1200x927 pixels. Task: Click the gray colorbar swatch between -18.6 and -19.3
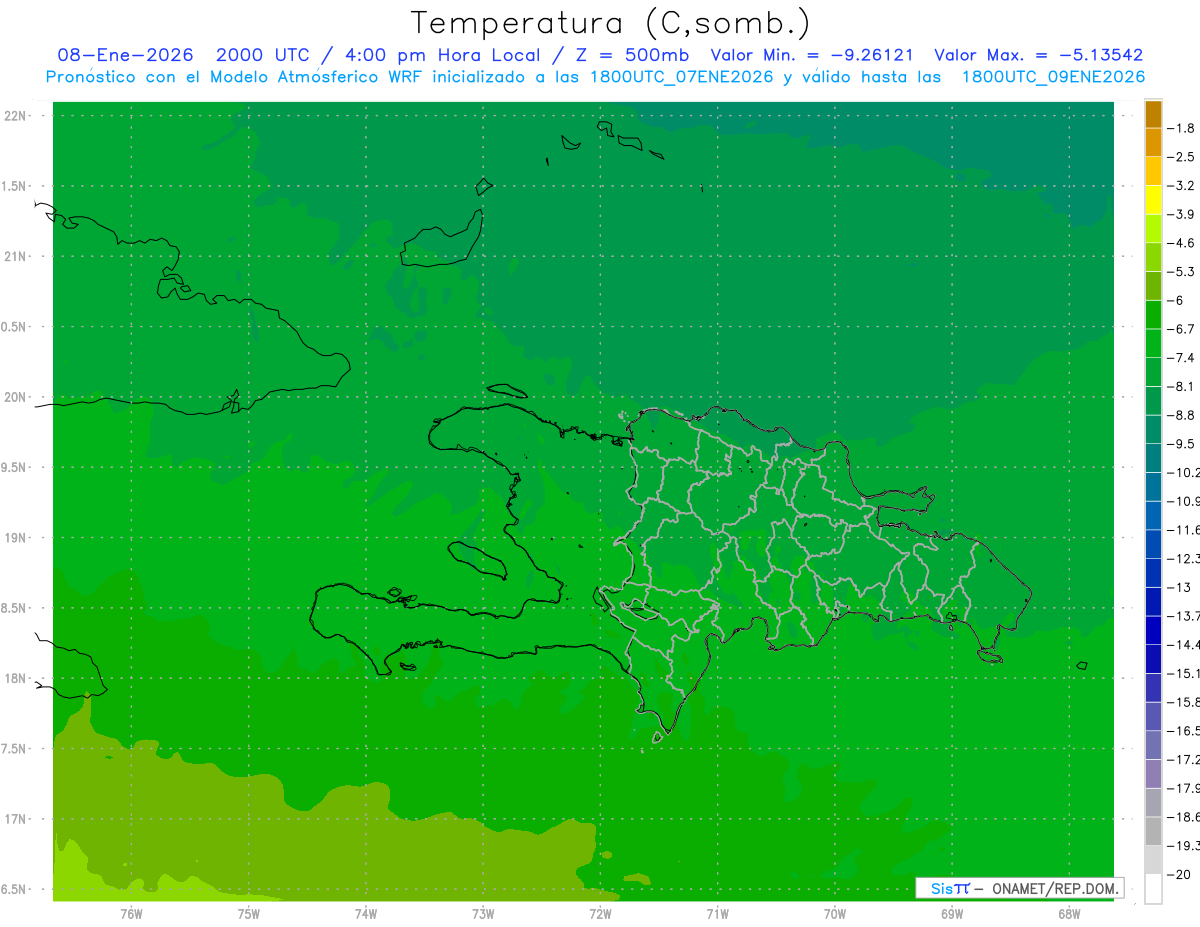coord(1153,831)
